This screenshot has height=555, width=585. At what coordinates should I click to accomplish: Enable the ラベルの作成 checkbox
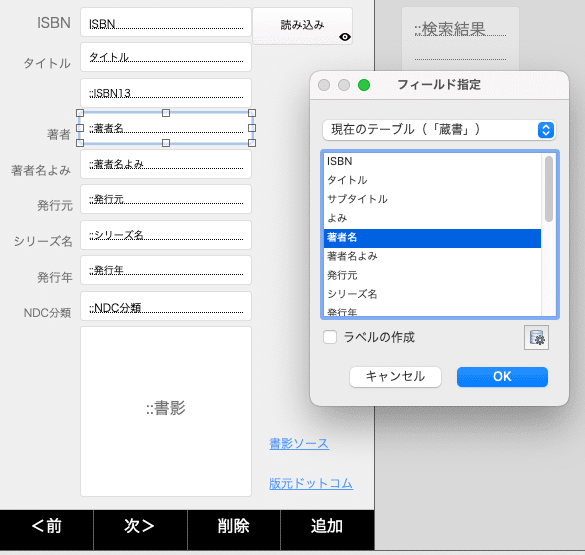330,337
